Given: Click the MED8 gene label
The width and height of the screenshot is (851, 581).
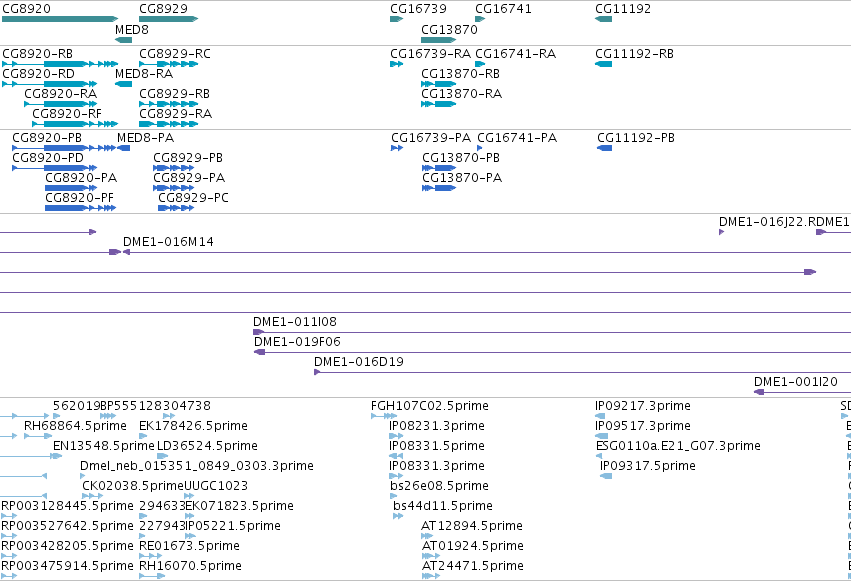Looking at the screenshot, I should [x=132, y=29].
